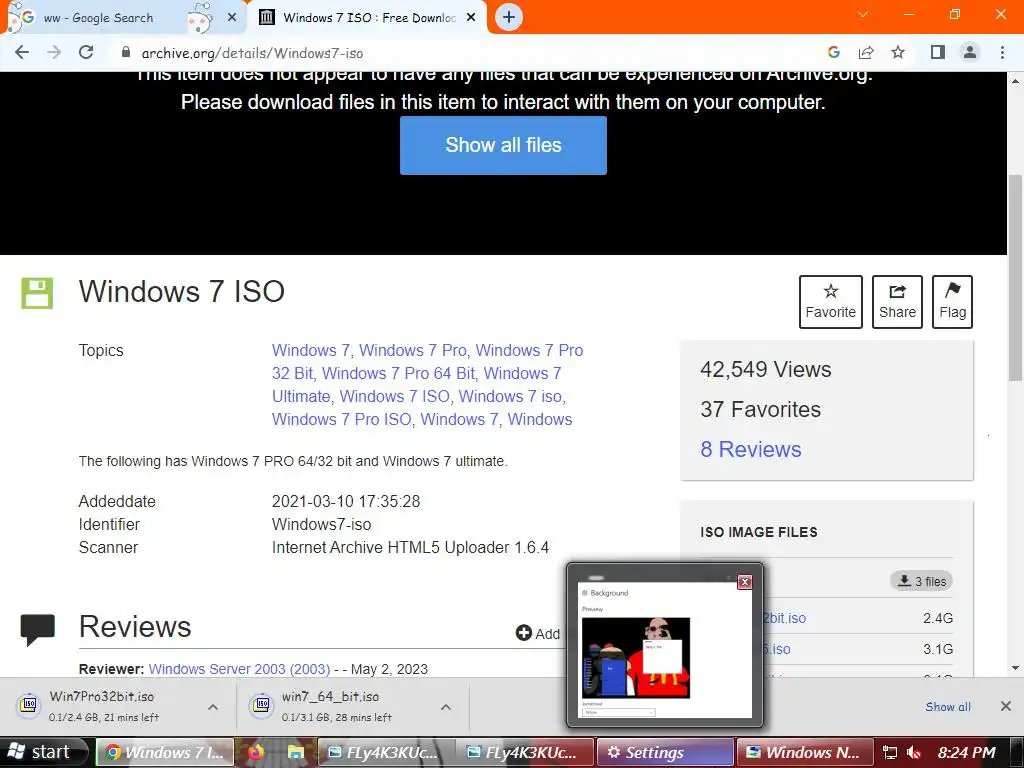Click the 3 files download badge
1024x768 pixels.
[921, 581]
